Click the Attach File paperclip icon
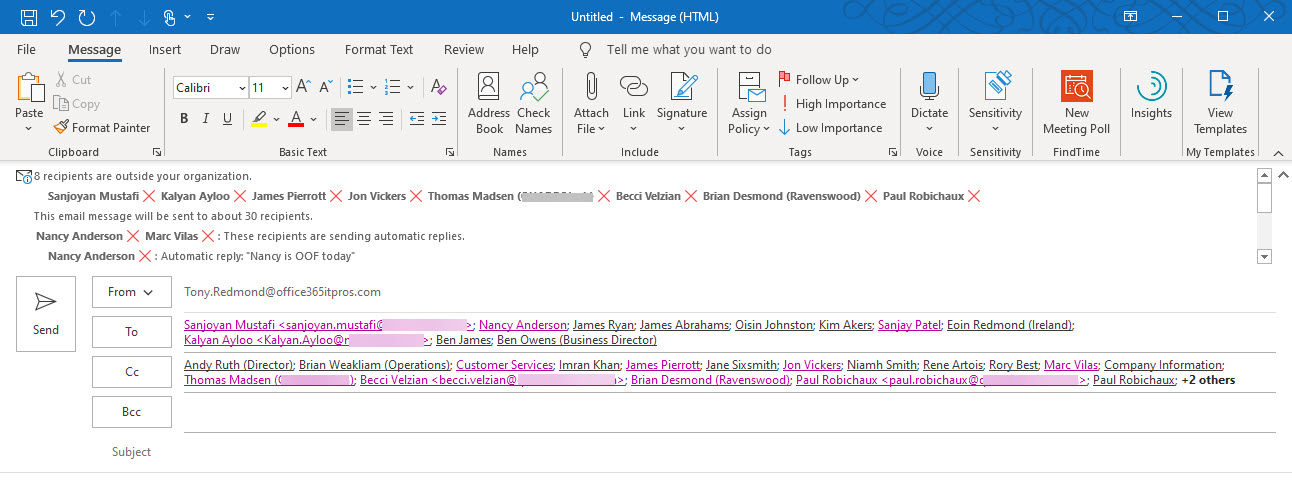 point(591,87)
